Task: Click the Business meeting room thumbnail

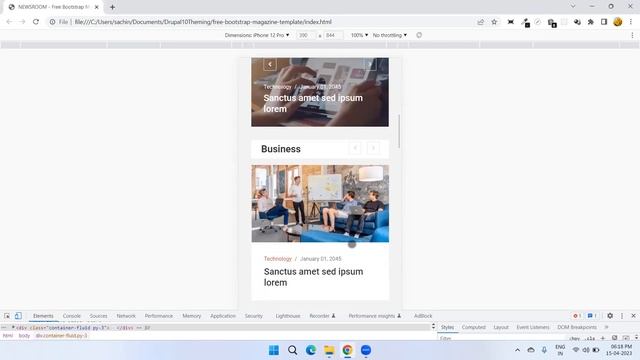Action: pyautogui.click(x=320, y=203)
